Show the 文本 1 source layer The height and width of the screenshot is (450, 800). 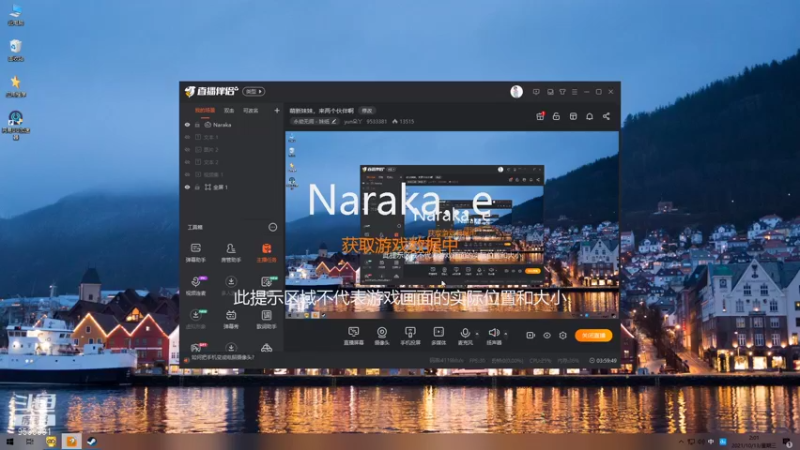point(187,137)
